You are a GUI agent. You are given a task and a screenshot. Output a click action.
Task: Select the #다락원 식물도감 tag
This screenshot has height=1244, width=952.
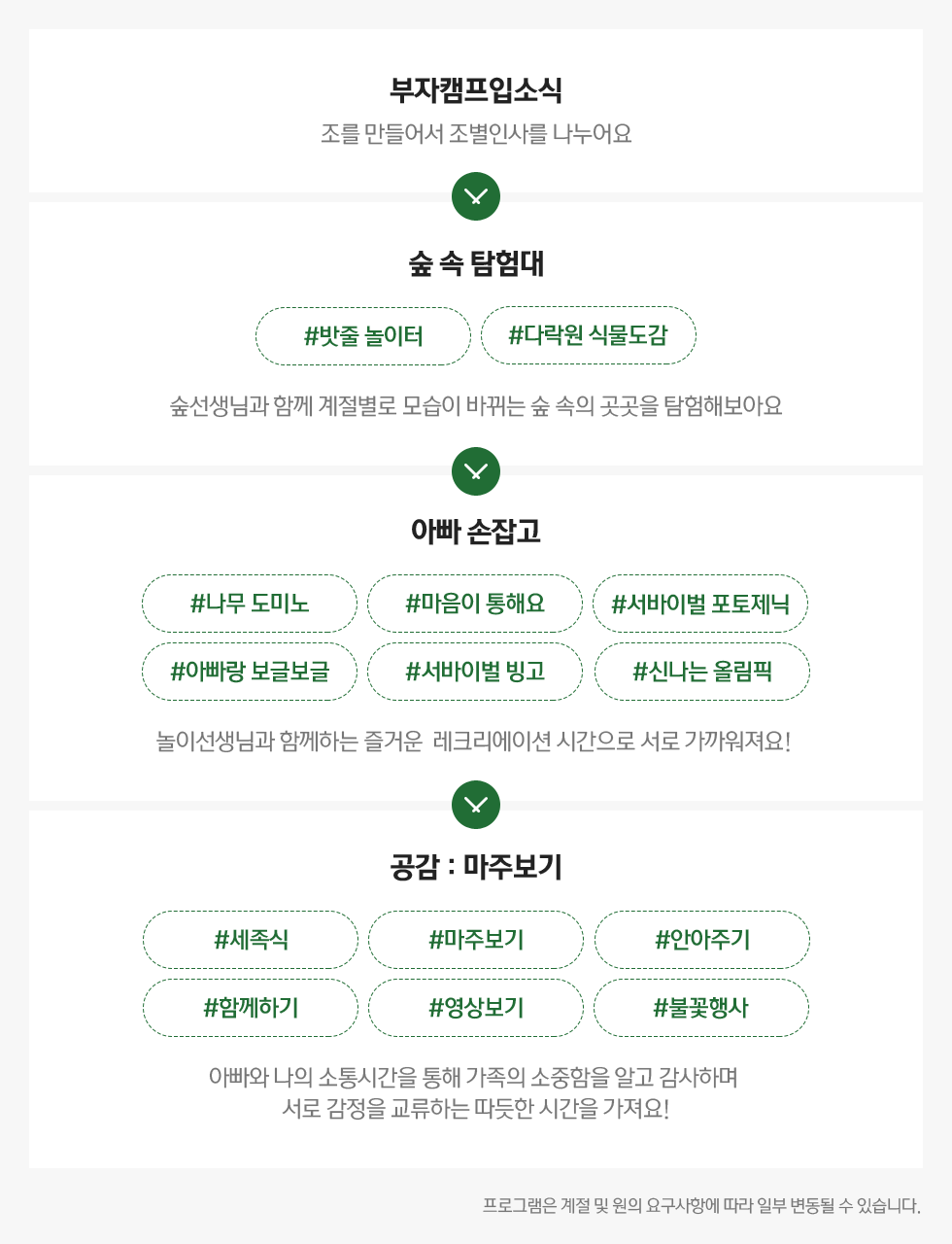589,335
